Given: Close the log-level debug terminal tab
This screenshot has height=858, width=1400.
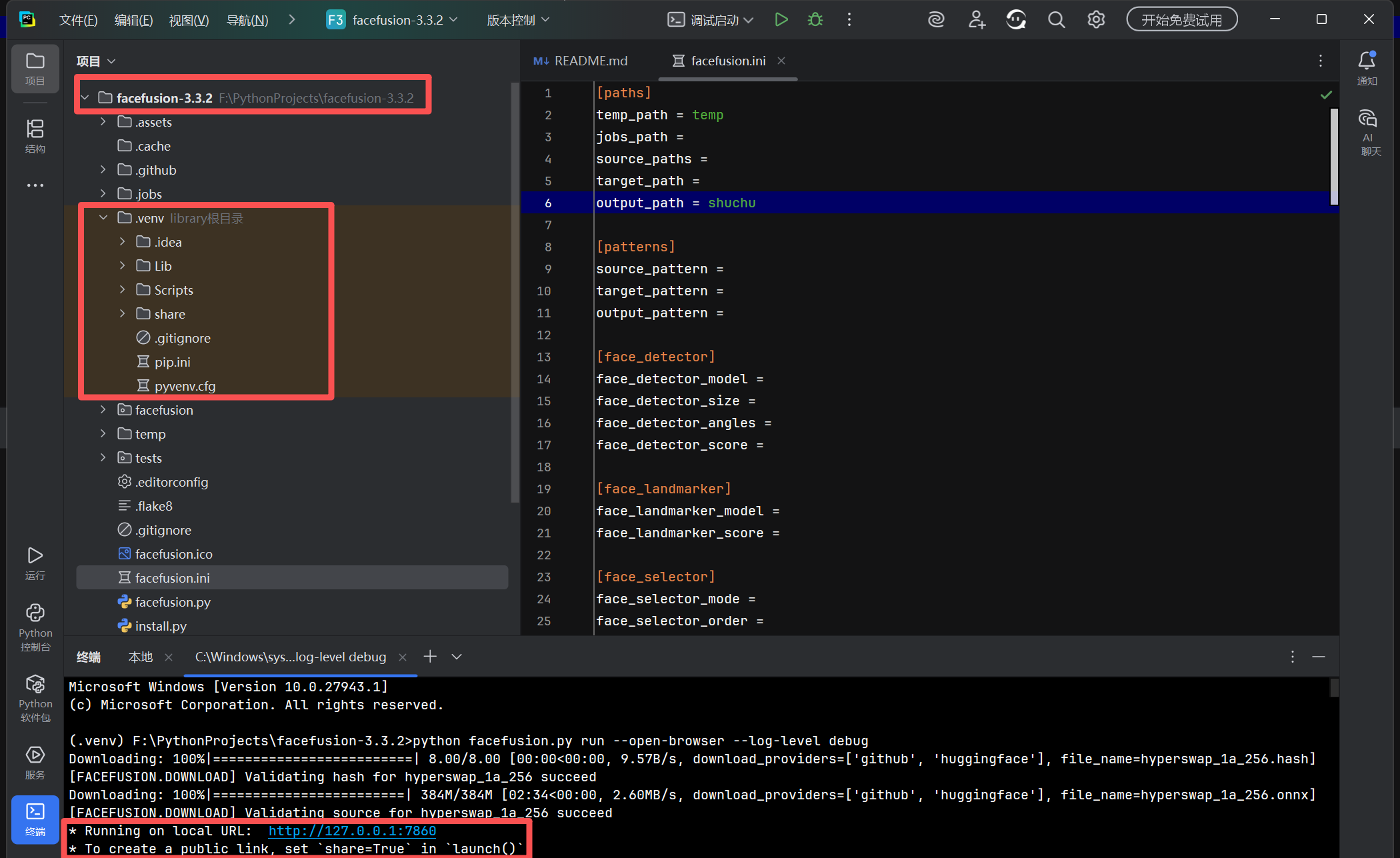Looking at the screenshot, I should pyautogui.click(x=403, y=657).
